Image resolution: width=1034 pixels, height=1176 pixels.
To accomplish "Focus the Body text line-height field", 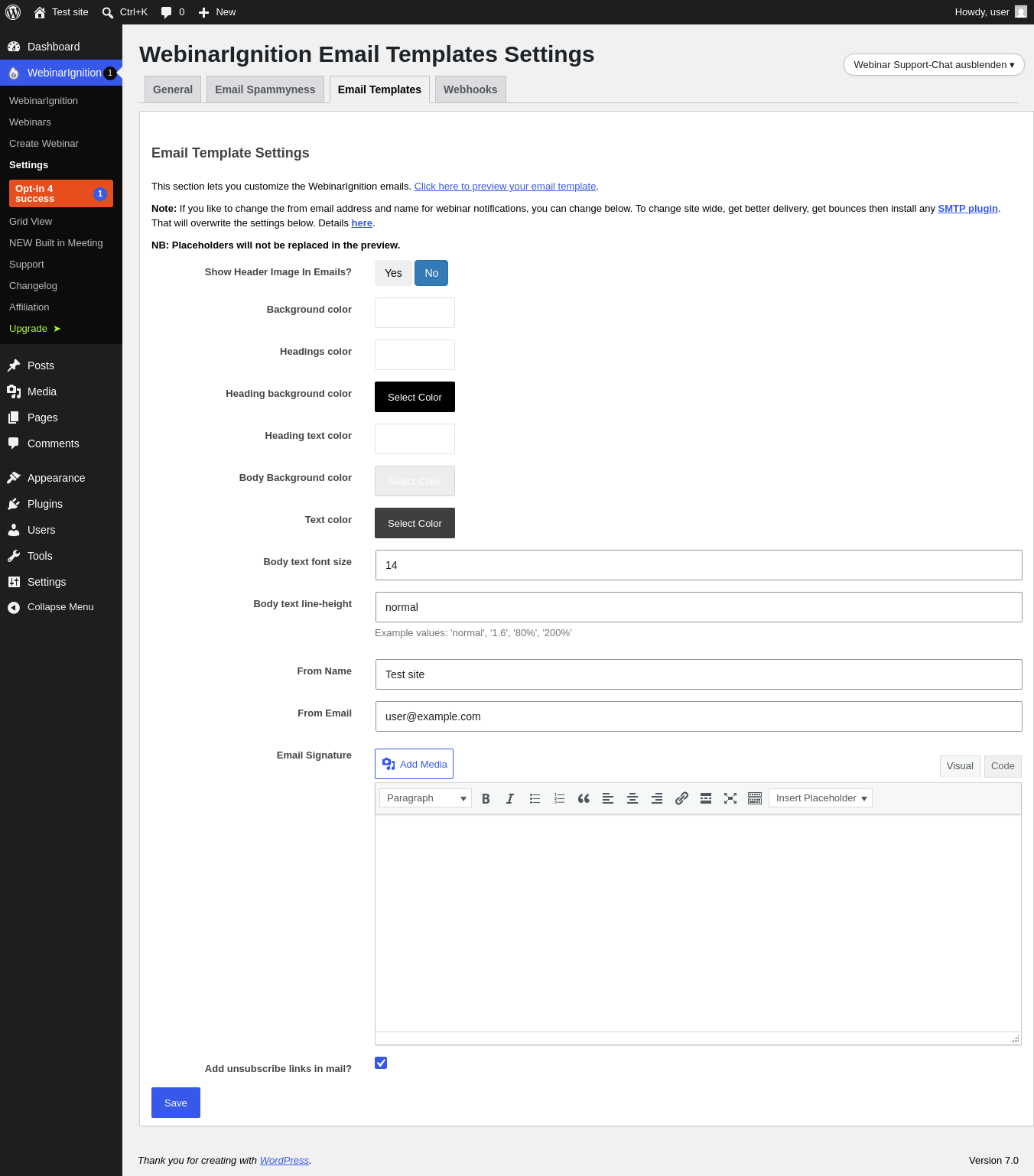I will (699, 607).
